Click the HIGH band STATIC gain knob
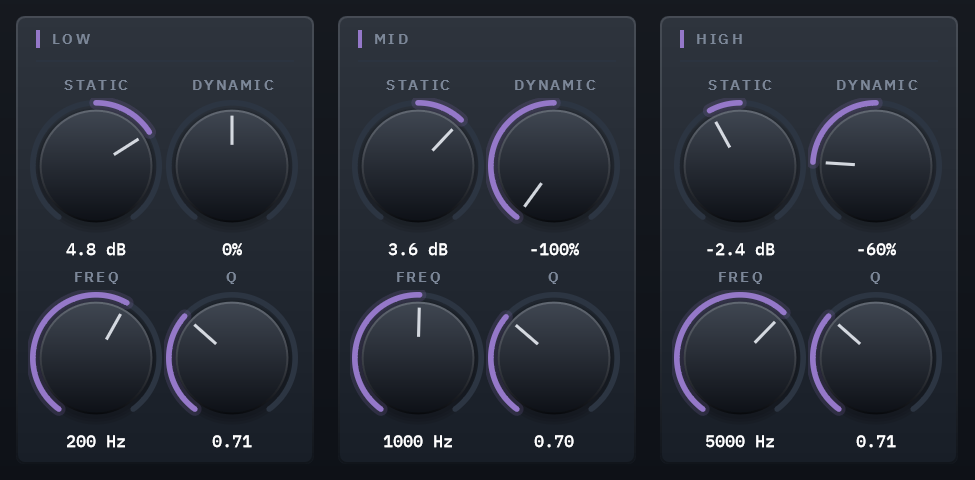The image size is (975, 480). point(741,166)
